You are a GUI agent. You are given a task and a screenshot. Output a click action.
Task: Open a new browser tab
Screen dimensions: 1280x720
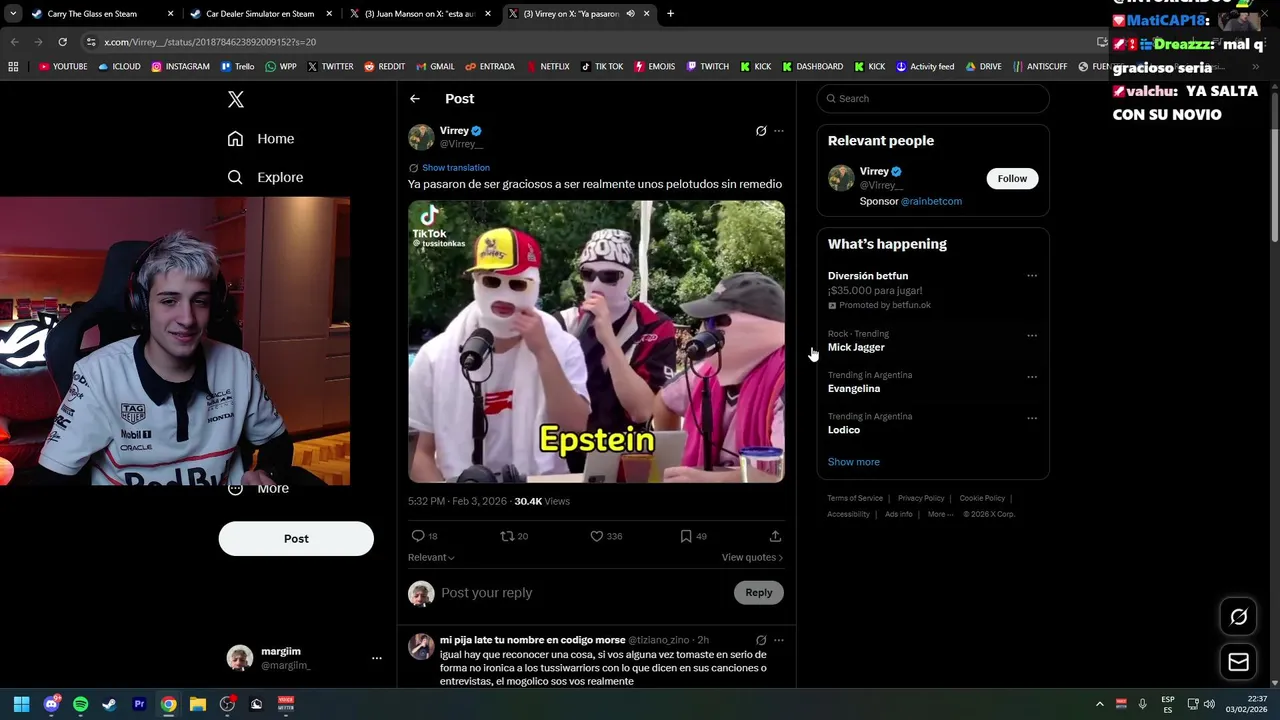[x=670, y=14]
